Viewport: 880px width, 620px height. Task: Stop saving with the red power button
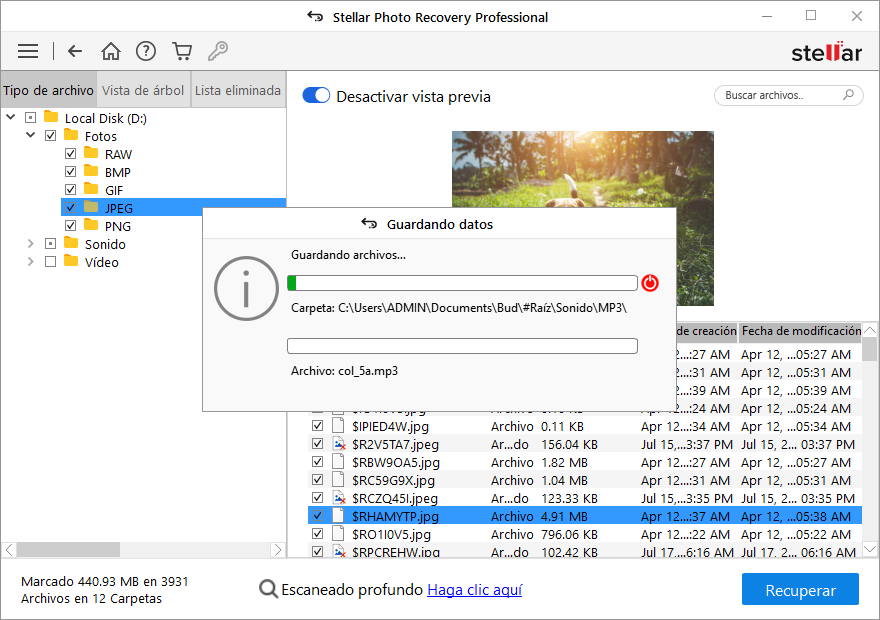click(650, 283)
